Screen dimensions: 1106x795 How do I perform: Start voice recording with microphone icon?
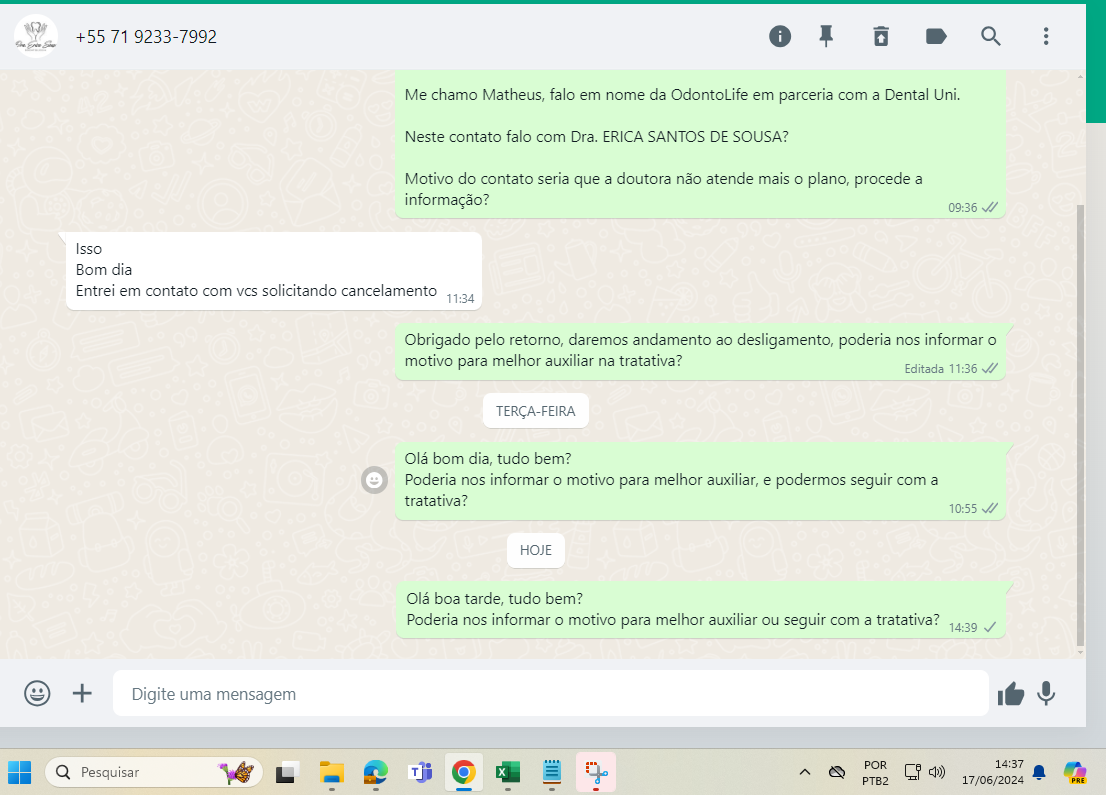[1046, 693]
